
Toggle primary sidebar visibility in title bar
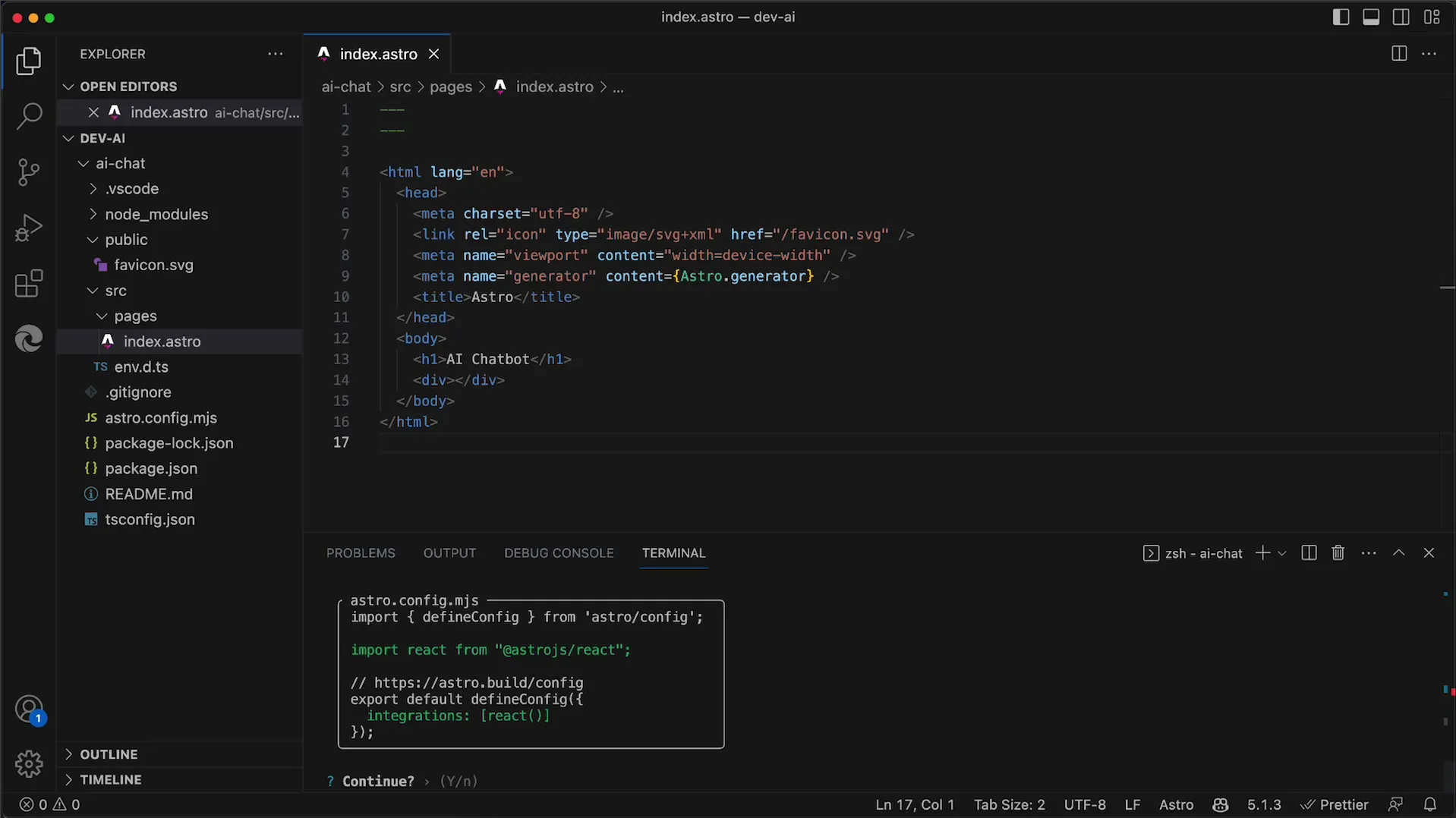[1341, 17]
